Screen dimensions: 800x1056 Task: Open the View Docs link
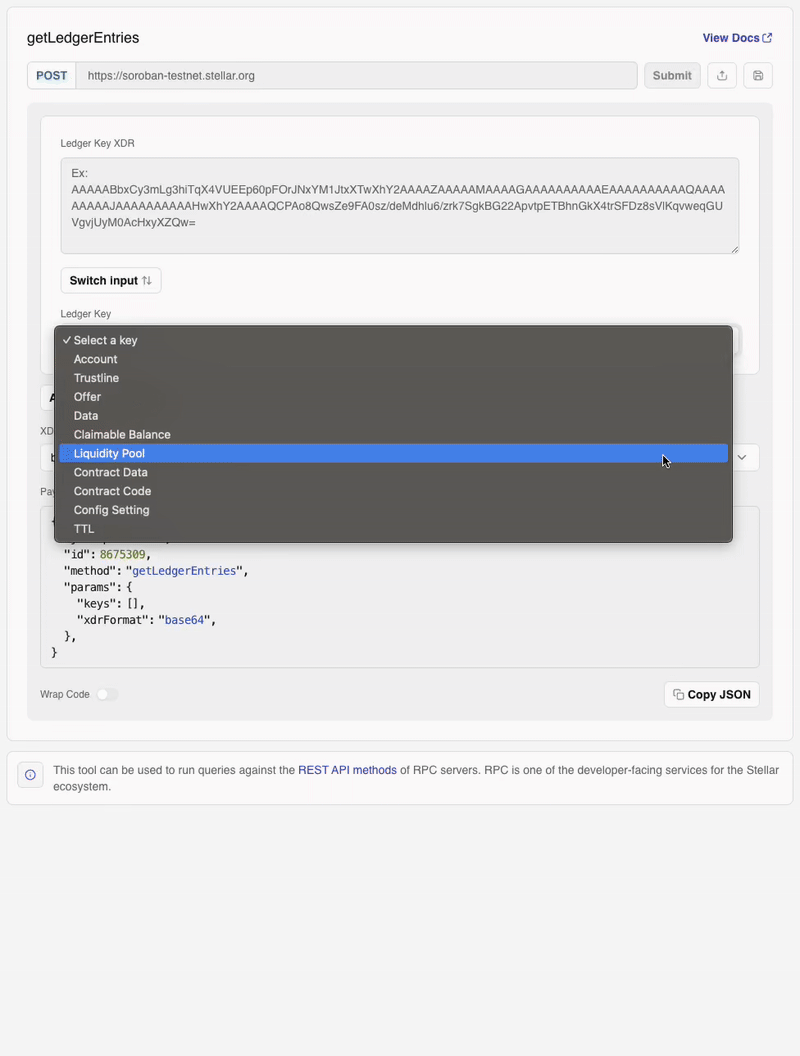[737, 38]
